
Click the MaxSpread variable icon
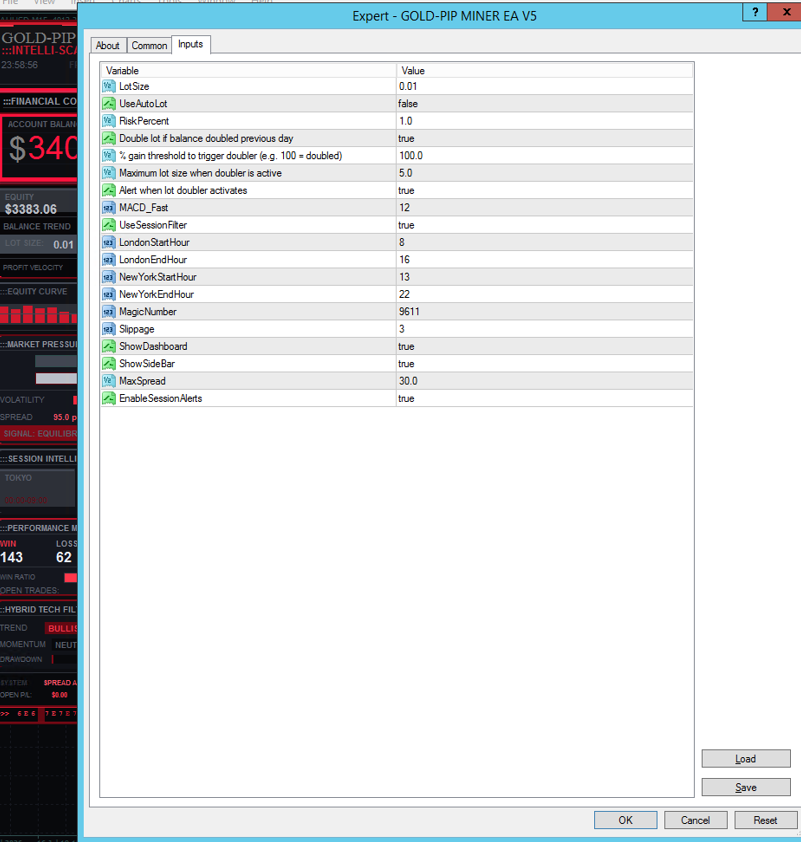109,381
